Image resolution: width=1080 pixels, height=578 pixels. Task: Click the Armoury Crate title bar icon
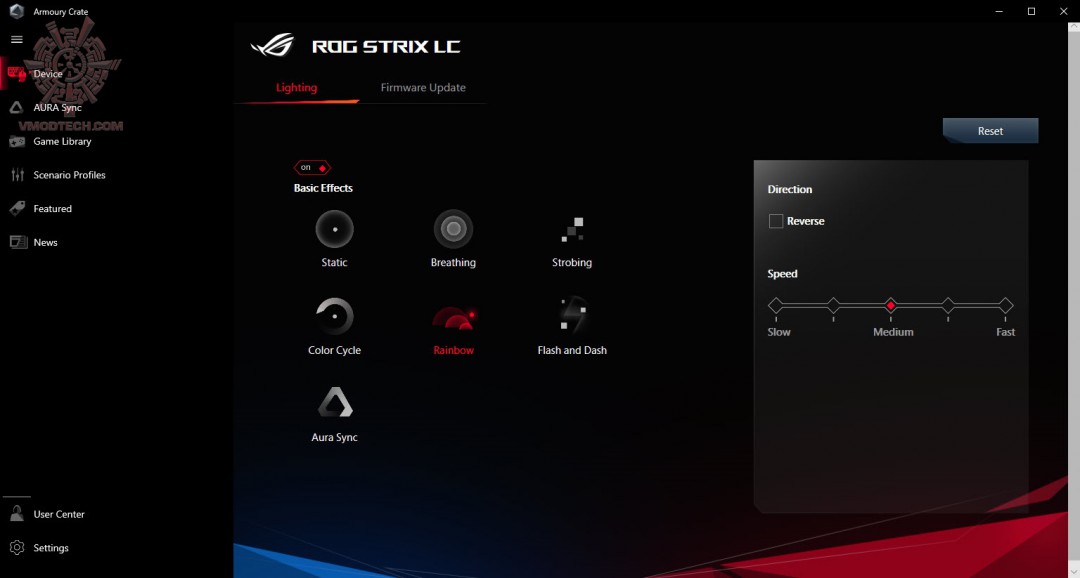coord(17,11)
